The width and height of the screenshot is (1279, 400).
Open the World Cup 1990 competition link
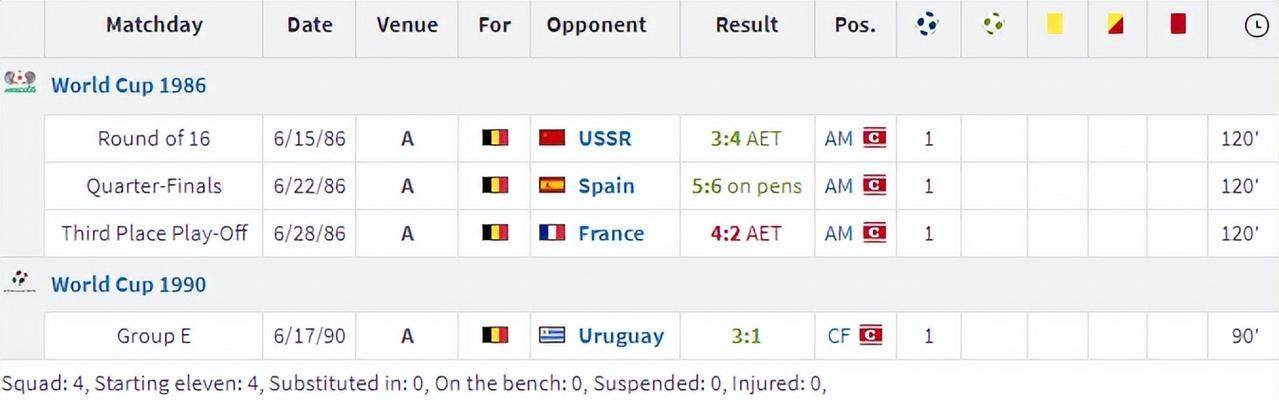click(129, 284)
